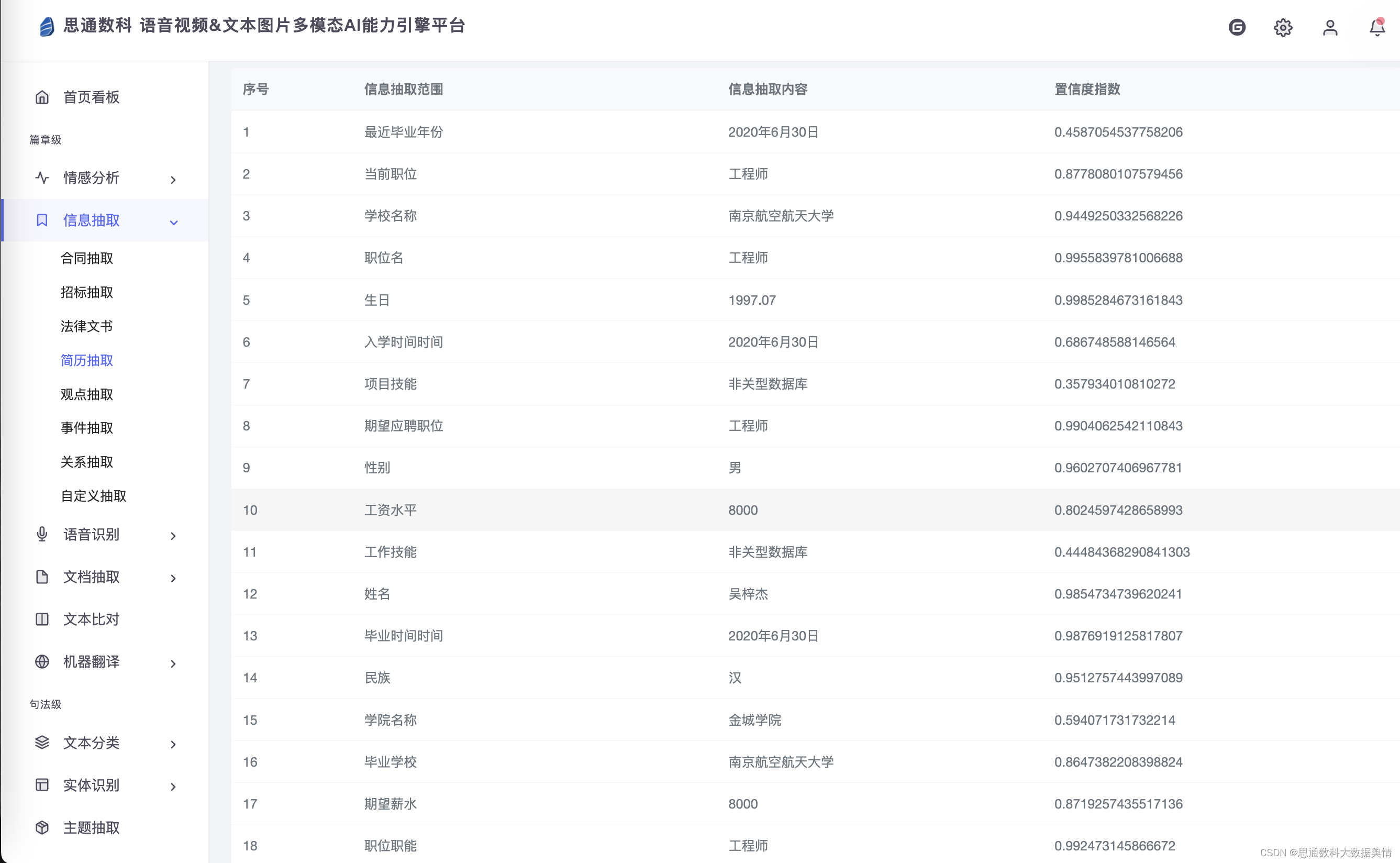Expand the 实体识别 submenu arrow
The width and height of the screenshot is (1400, 863).
point(173,787)
